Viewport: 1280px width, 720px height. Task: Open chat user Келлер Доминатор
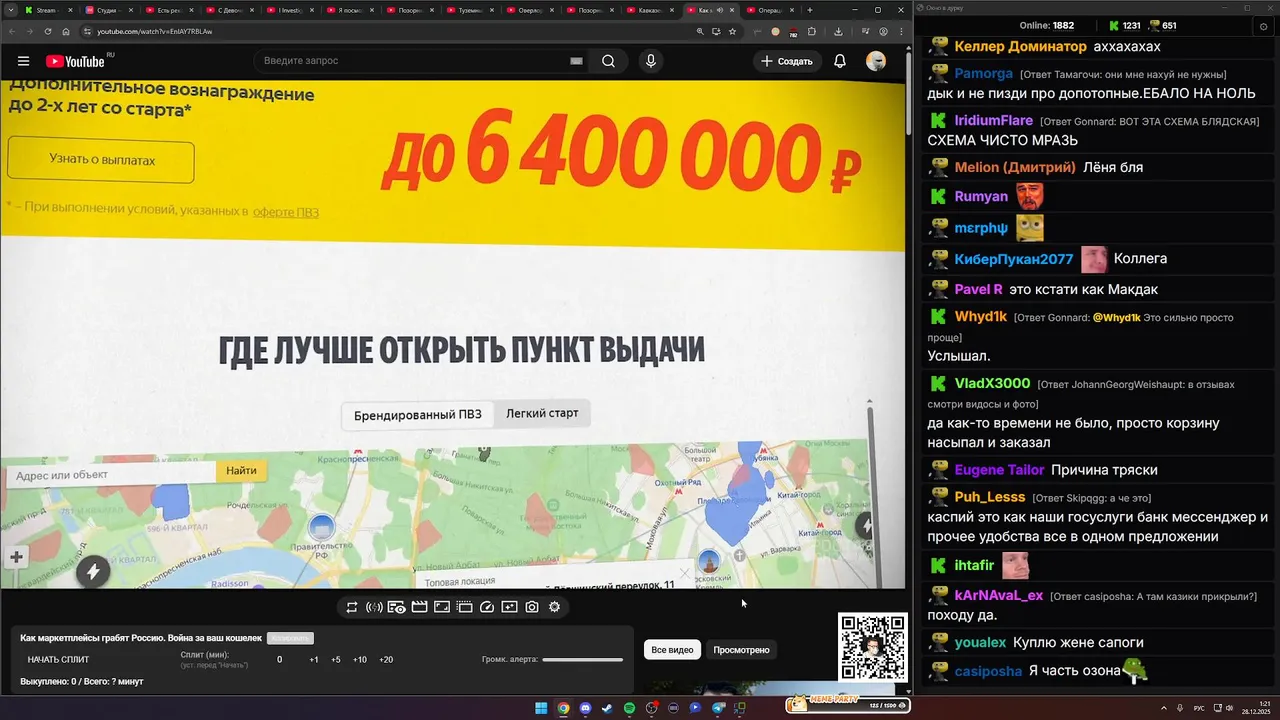click(x=1020, y=46)
